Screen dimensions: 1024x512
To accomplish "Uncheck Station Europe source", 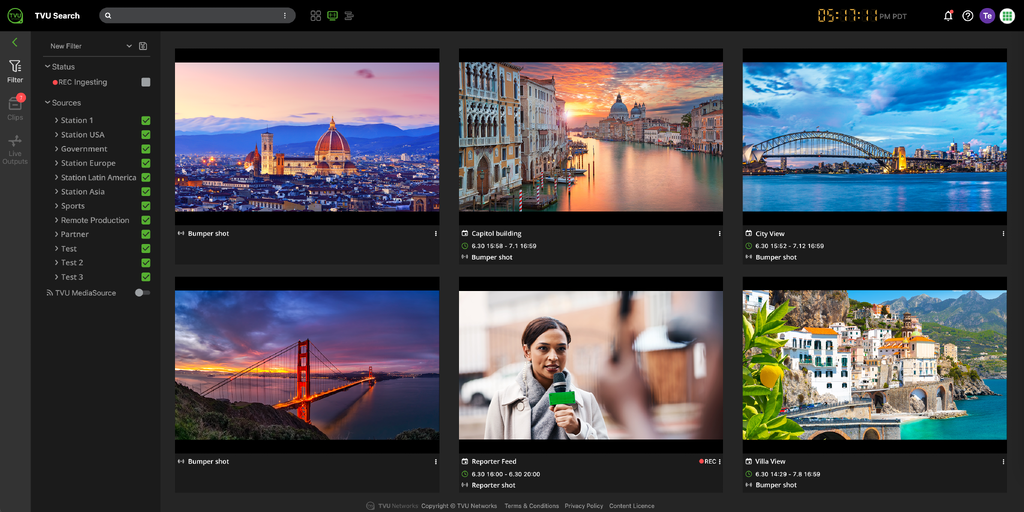I will tap(146, 163).
